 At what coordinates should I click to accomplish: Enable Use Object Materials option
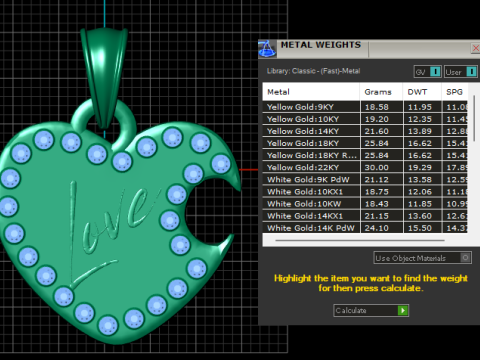point(422,258)
